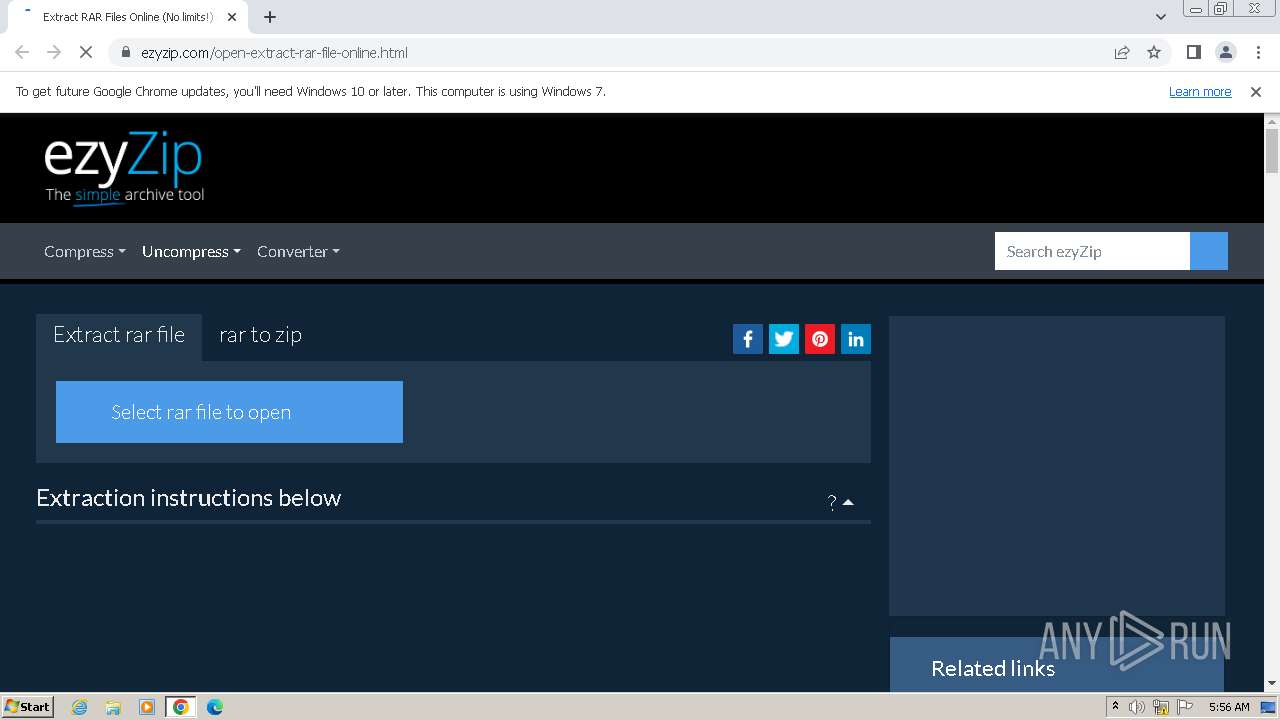Image resolution: width=1280 pixels, height=720 pixels.
Task: Open Chrome three-dot menu
Action: [x=1258, y=52]
